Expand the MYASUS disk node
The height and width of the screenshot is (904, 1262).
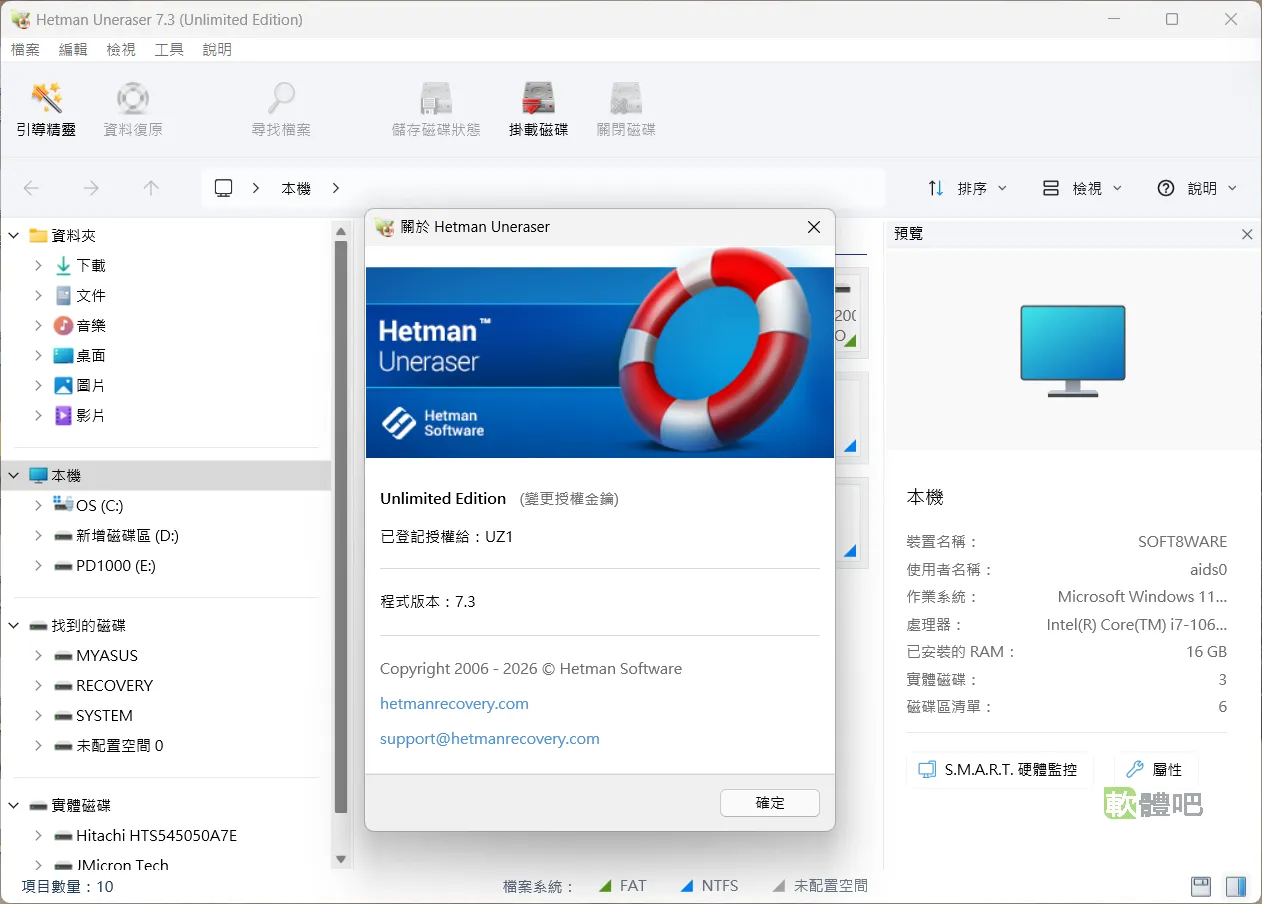point(38,656)
